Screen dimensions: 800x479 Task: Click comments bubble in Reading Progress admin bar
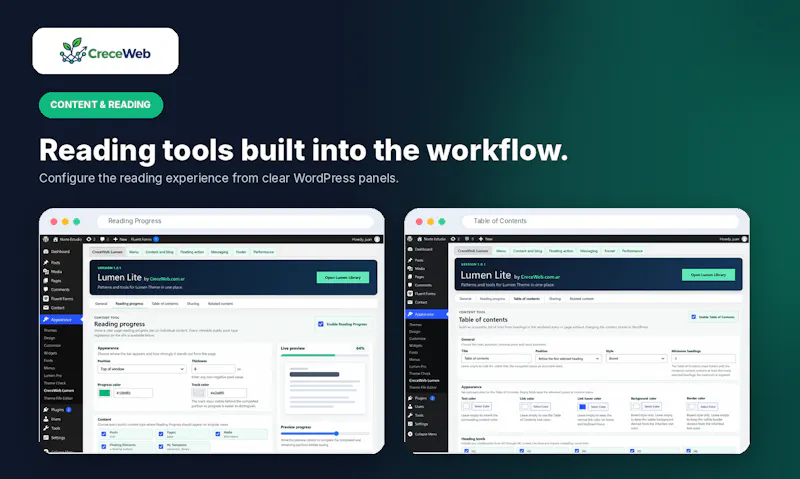(102, 239)
